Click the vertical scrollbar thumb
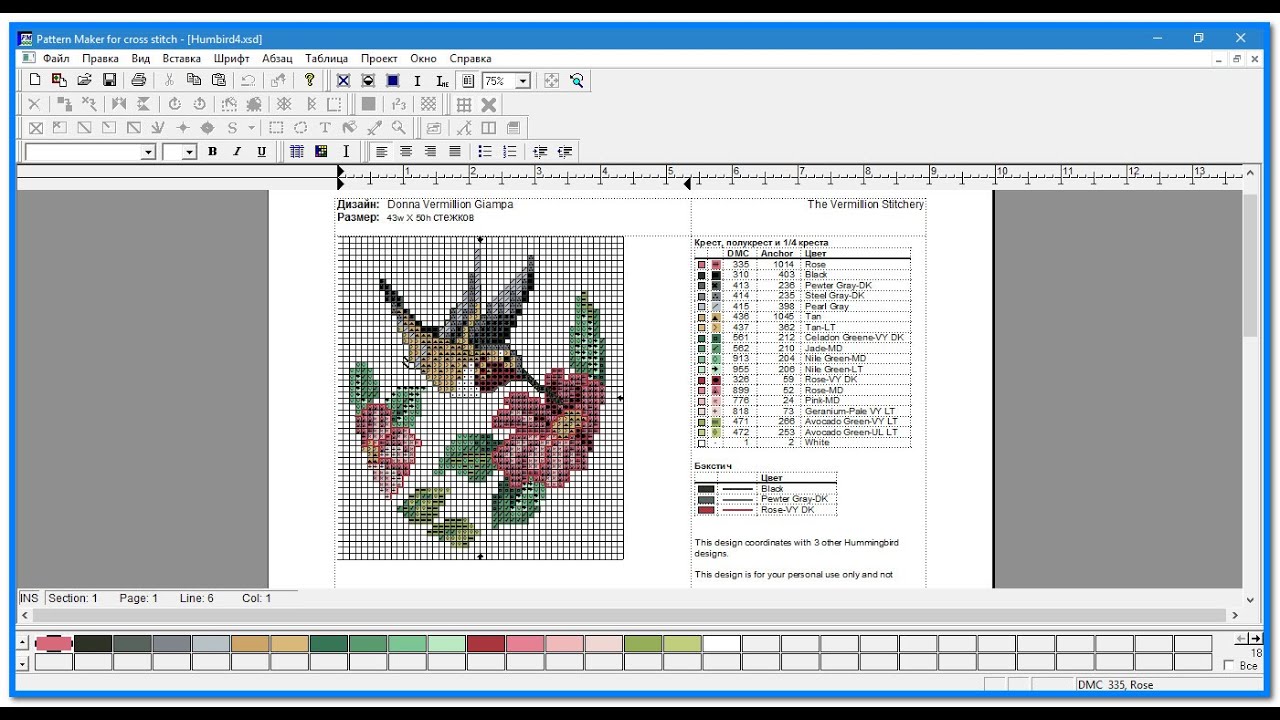Viewport: 1280px width, 720px height. click(1250, 265)
